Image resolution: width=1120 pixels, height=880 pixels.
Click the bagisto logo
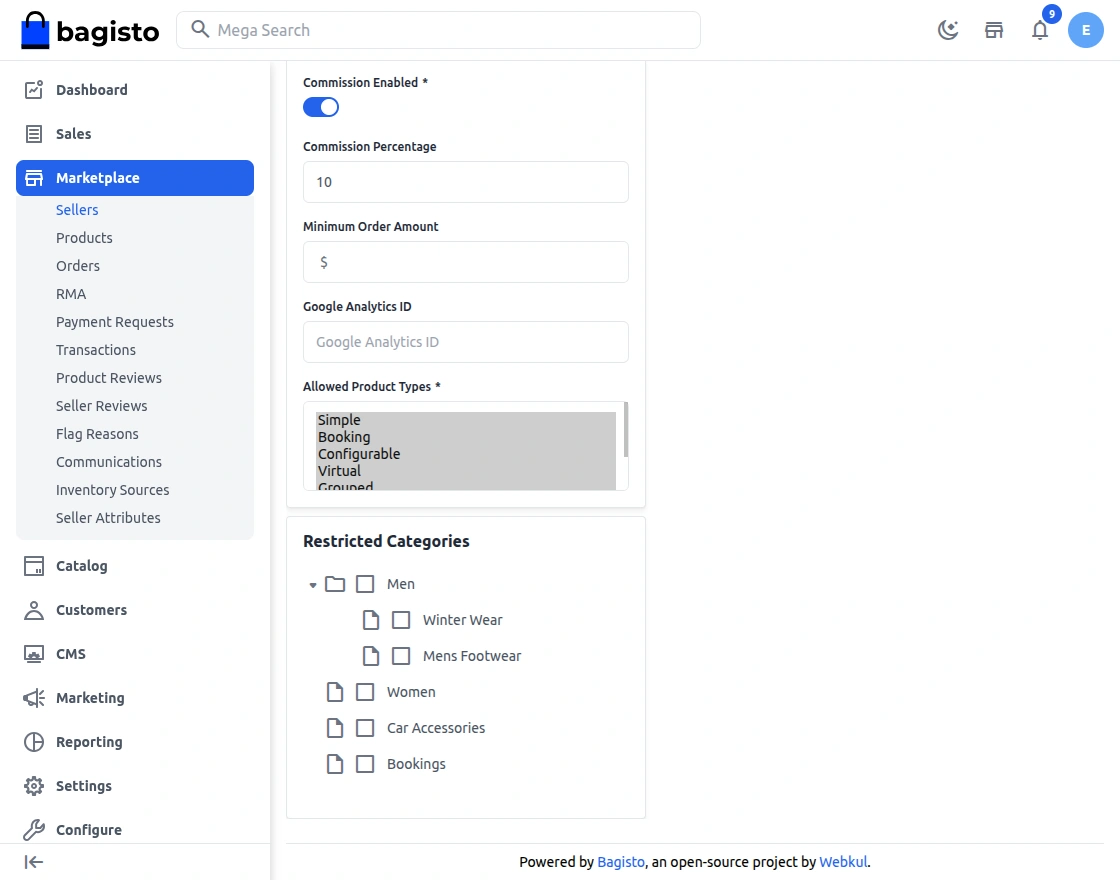click(x=90, y=30)
